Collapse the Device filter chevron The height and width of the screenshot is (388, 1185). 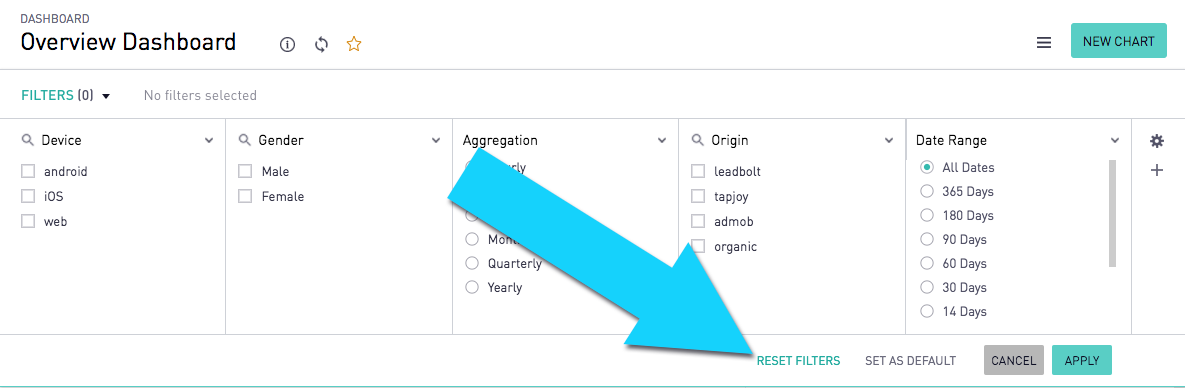[209, 141]
